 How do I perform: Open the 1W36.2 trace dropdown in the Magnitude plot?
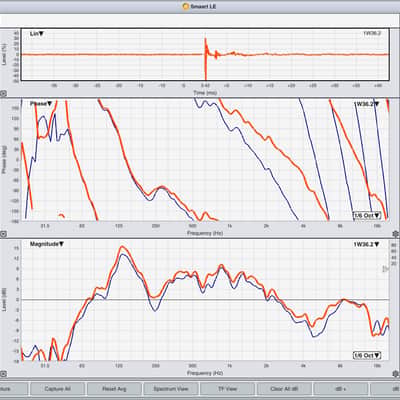(366, 244)
